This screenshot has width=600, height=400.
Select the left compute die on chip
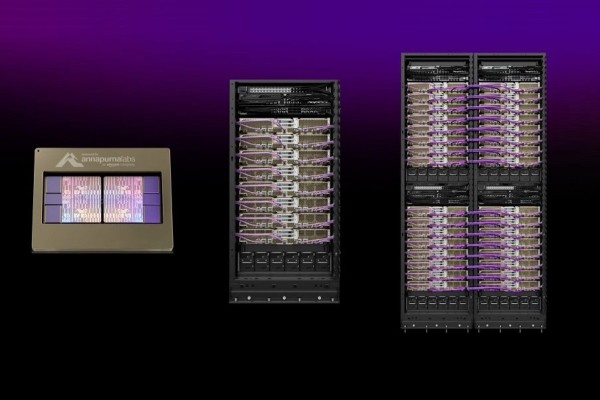[82, 197]
